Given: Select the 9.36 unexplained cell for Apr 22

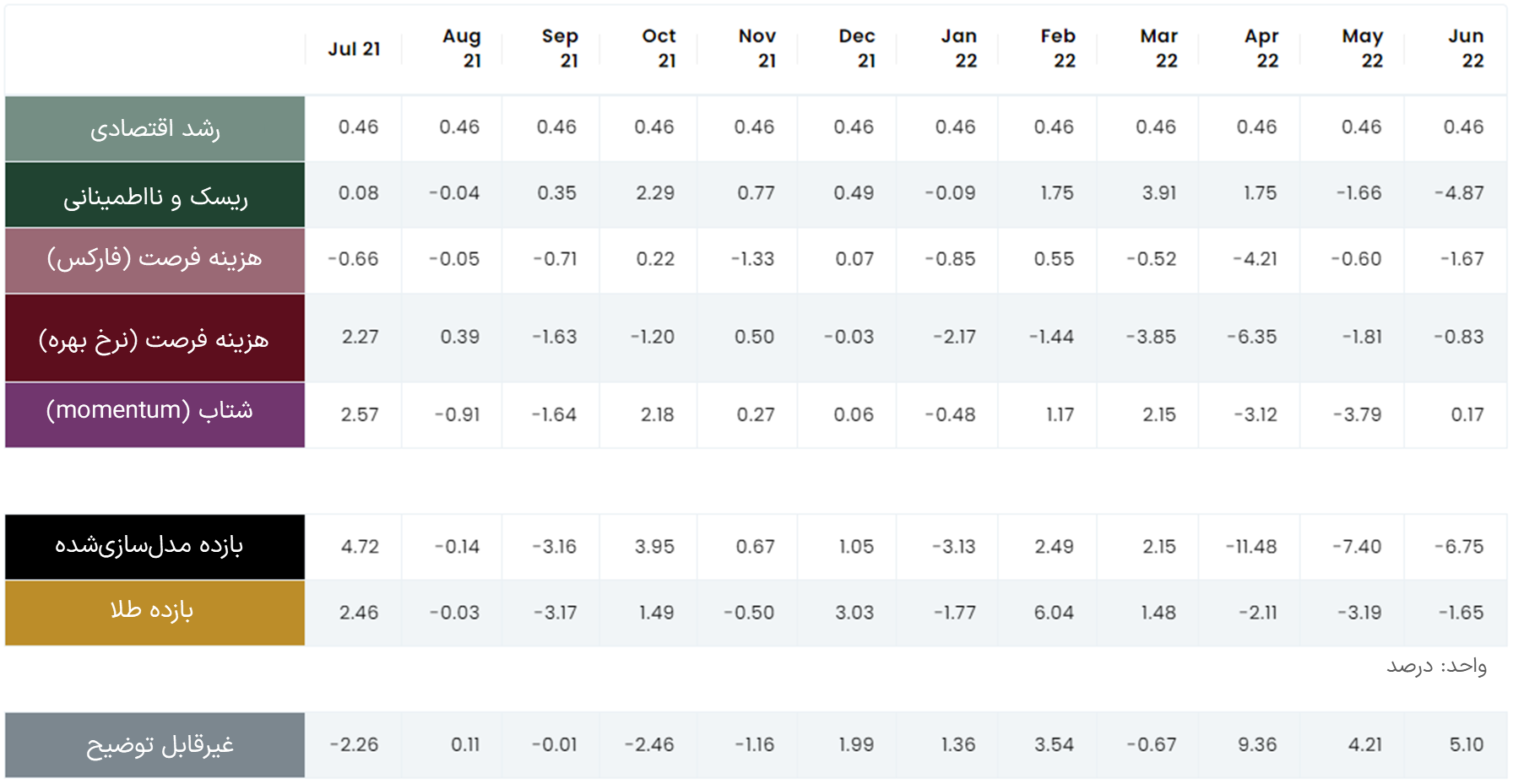Looking at the screenshot, I should tap(1256, 744).
